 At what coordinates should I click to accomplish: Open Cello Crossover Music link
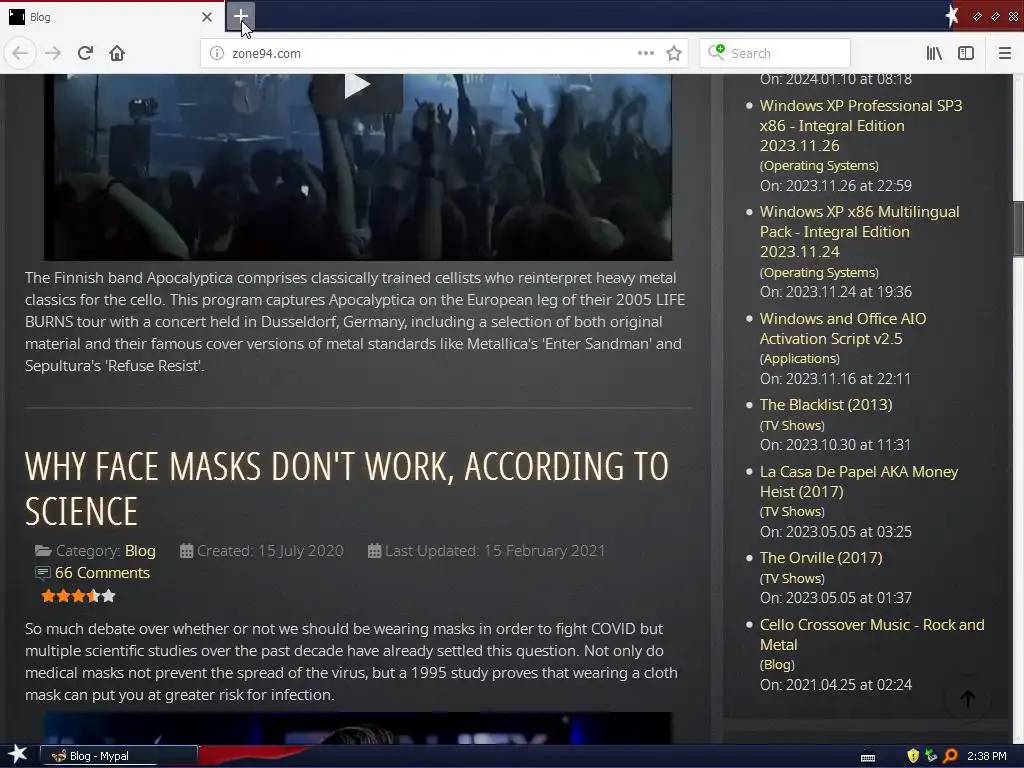[872, 634]
